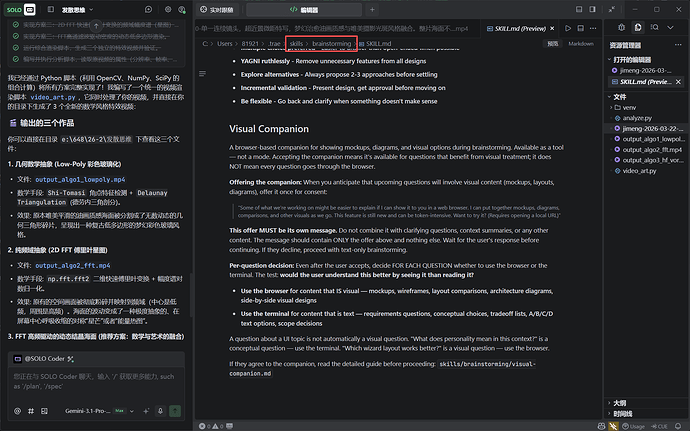Open the Gemini-3.1-Pro model dropdown
Image resolution: width=690 pixels, height=431 pixels.
[x=99, y=411]
